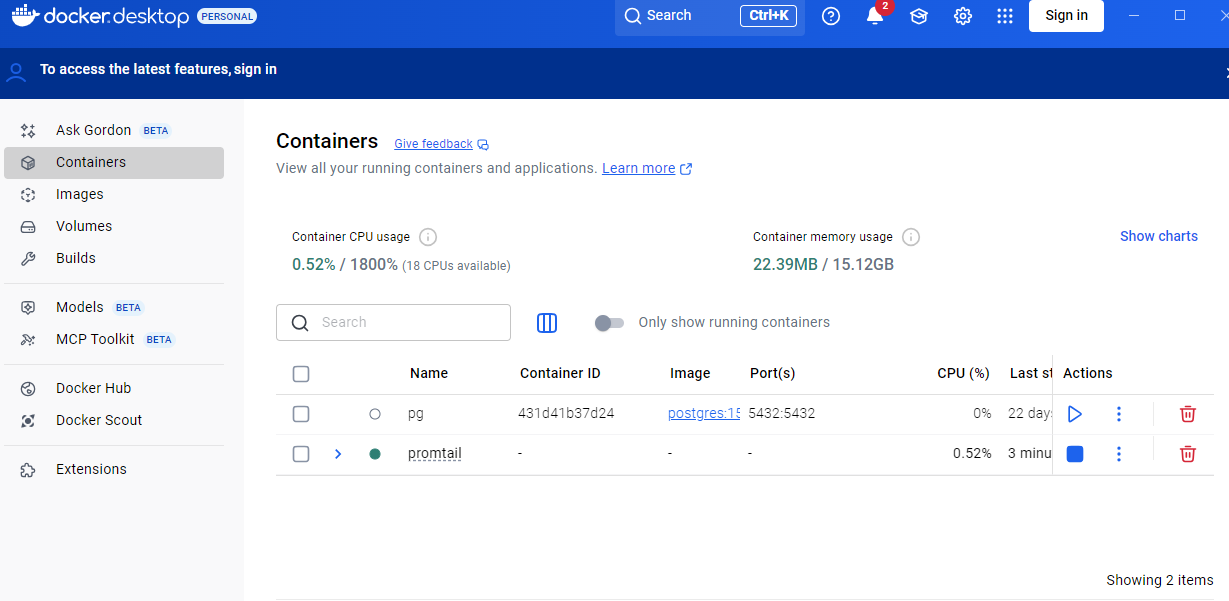The image size is (1229, 601).
Task: Delete the promtail container
Action: click(x=1188, y=454)
